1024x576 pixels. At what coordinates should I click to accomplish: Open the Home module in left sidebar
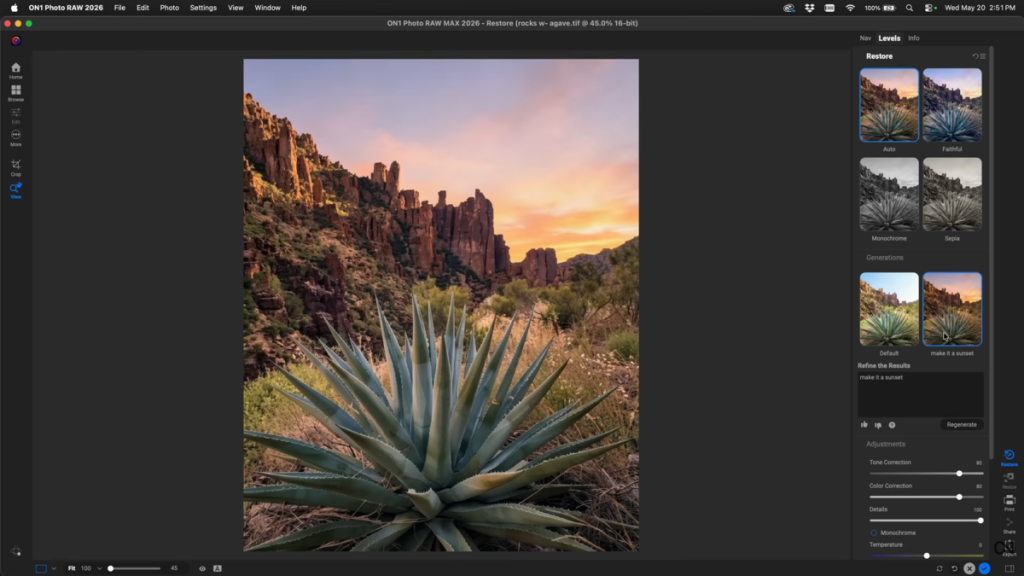pyautogui.click(x=16, y=70)
